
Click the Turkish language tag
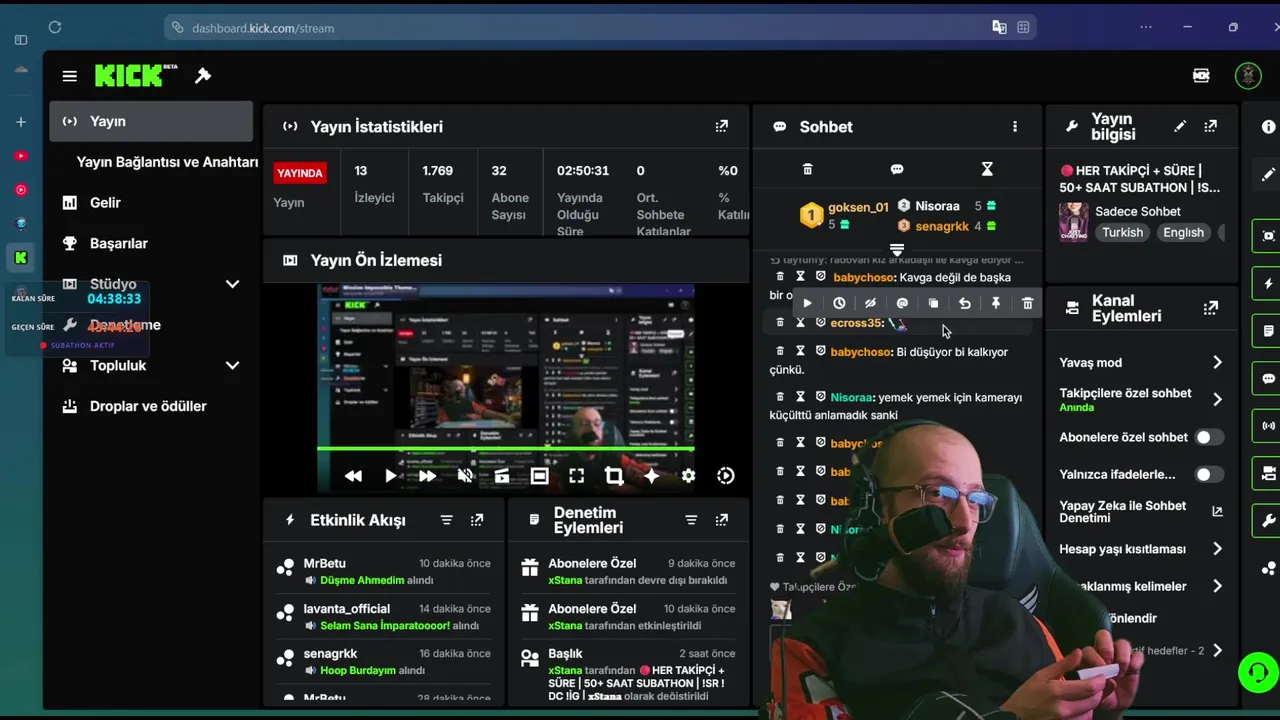[x=1123, y=232]
